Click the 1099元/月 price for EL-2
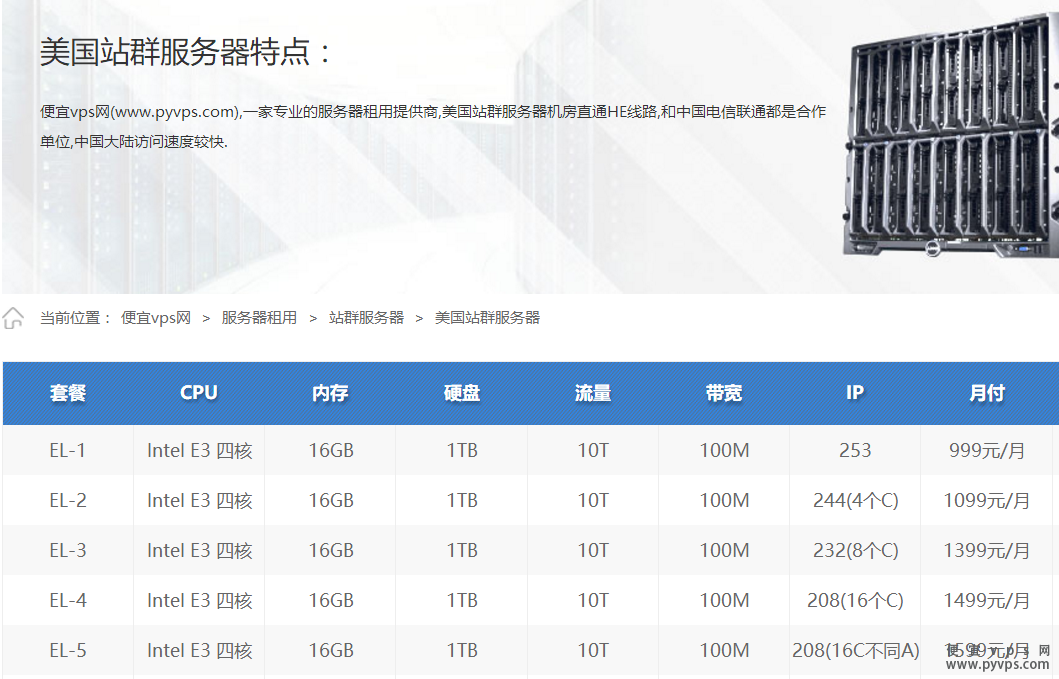The image size is (1059, 679). [x=987, y=501]
